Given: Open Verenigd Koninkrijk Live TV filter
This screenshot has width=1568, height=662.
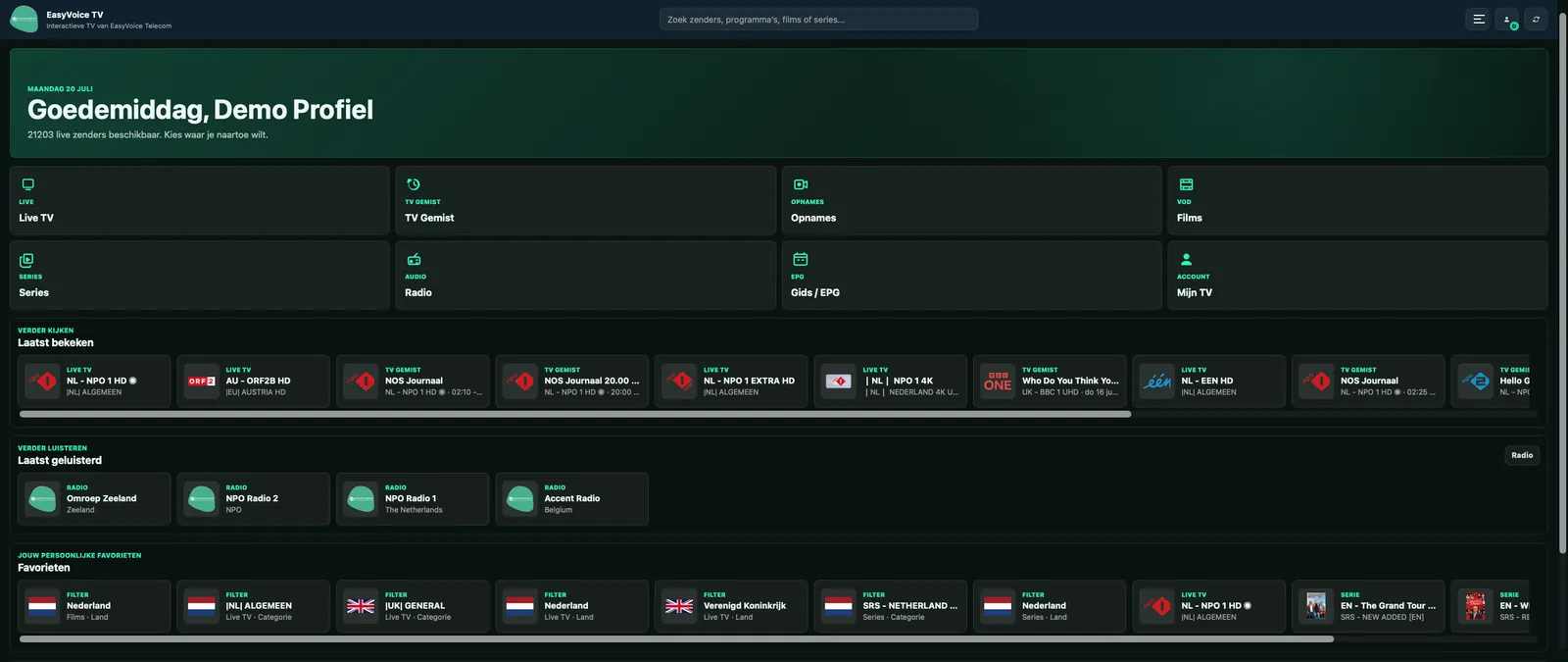Looking at the screenshot, I should (731, 606).
